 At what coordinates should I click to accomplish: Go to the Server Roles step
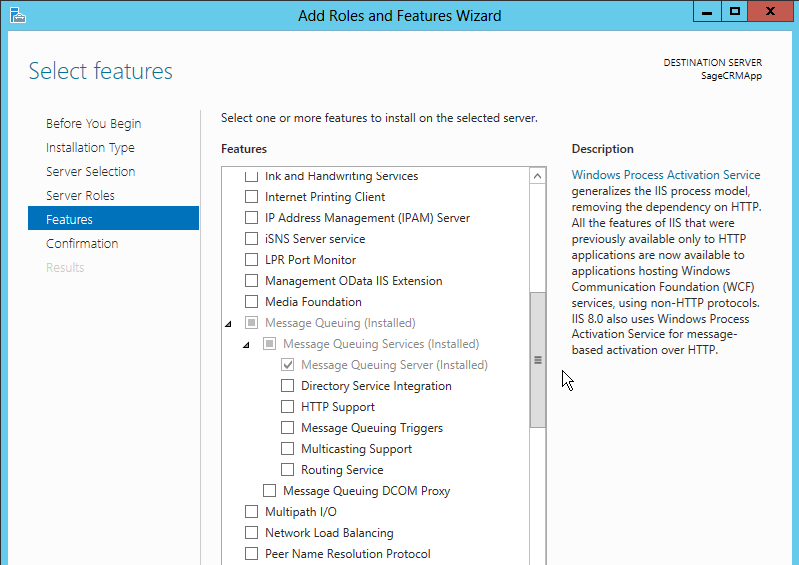[x=80, y=196]
